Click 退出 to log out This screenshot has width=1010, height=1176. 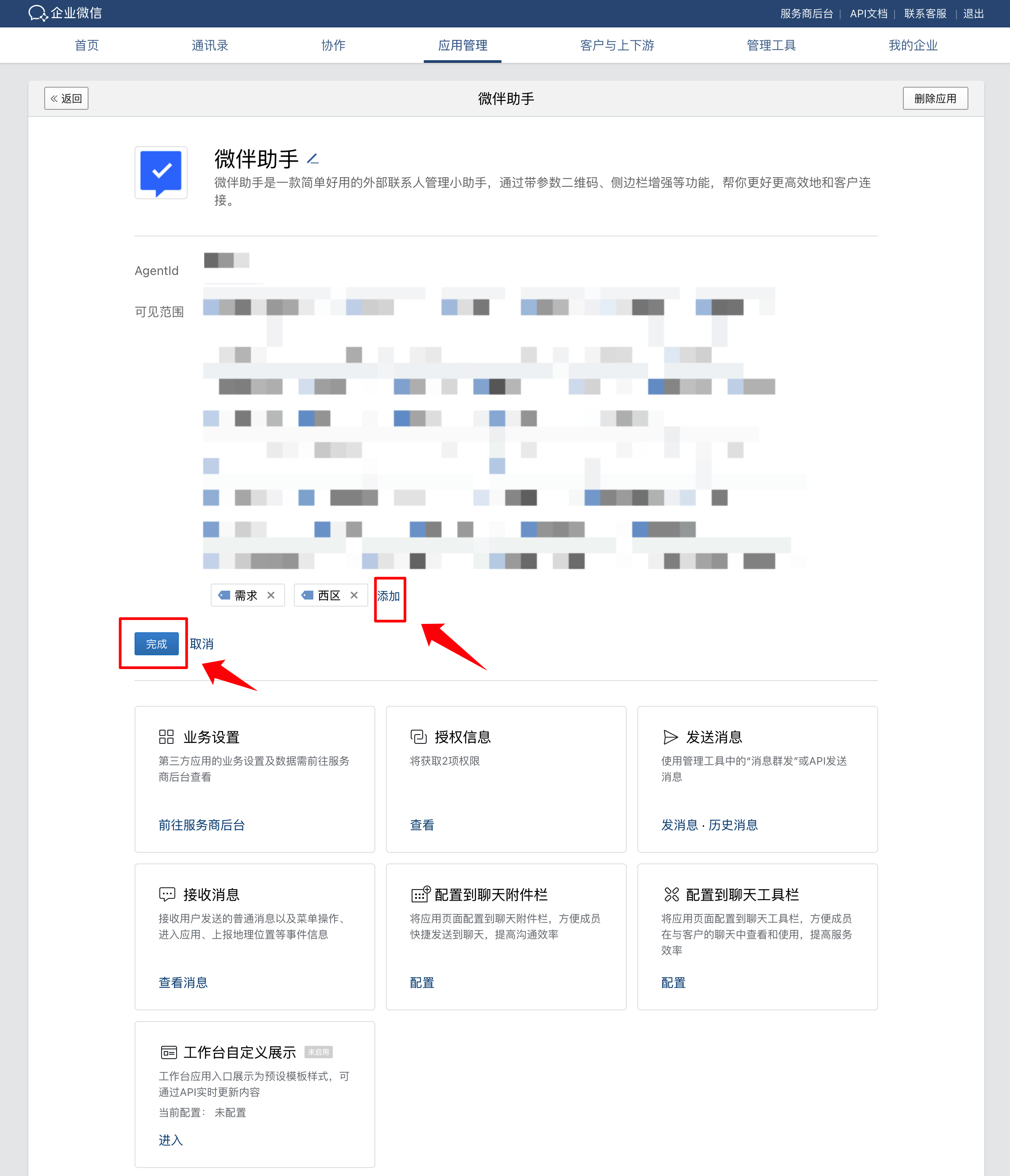(973, 14)
